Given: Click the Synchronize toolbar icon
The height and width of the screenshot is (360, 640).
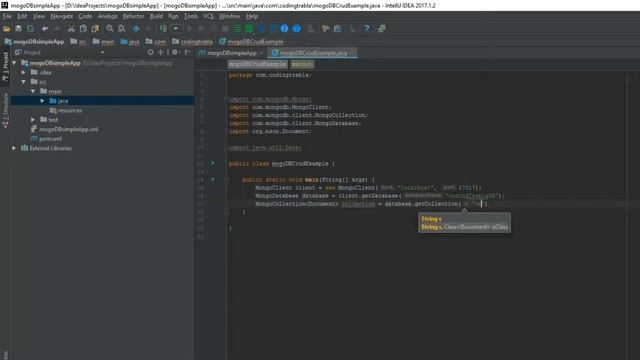Looking at the screenshot, I should (31, 29).
